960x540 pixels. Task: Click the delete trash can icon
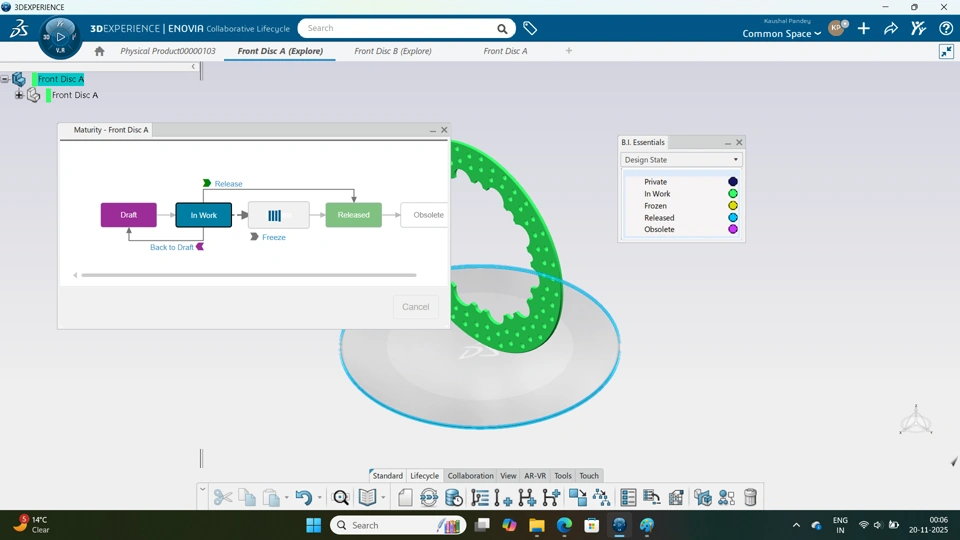click(750, 497)
